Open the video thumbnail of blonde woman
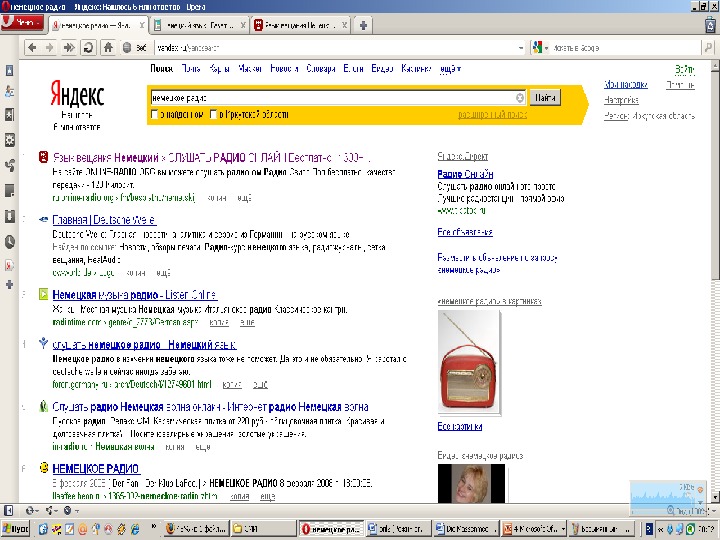 [471, 483]
